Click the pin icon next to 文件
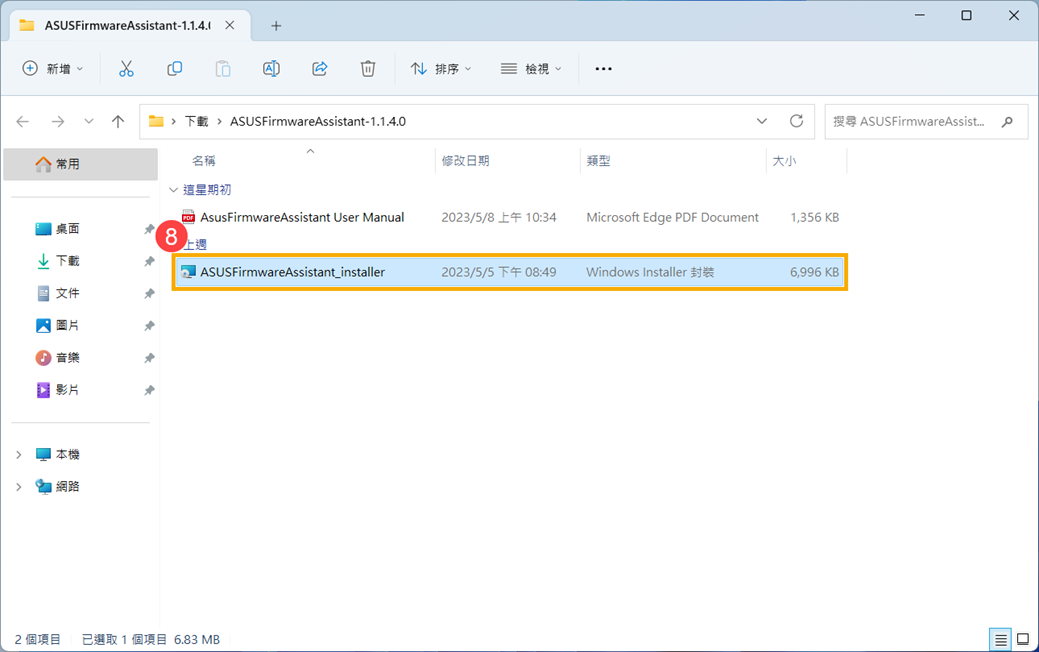 [149, 294]
